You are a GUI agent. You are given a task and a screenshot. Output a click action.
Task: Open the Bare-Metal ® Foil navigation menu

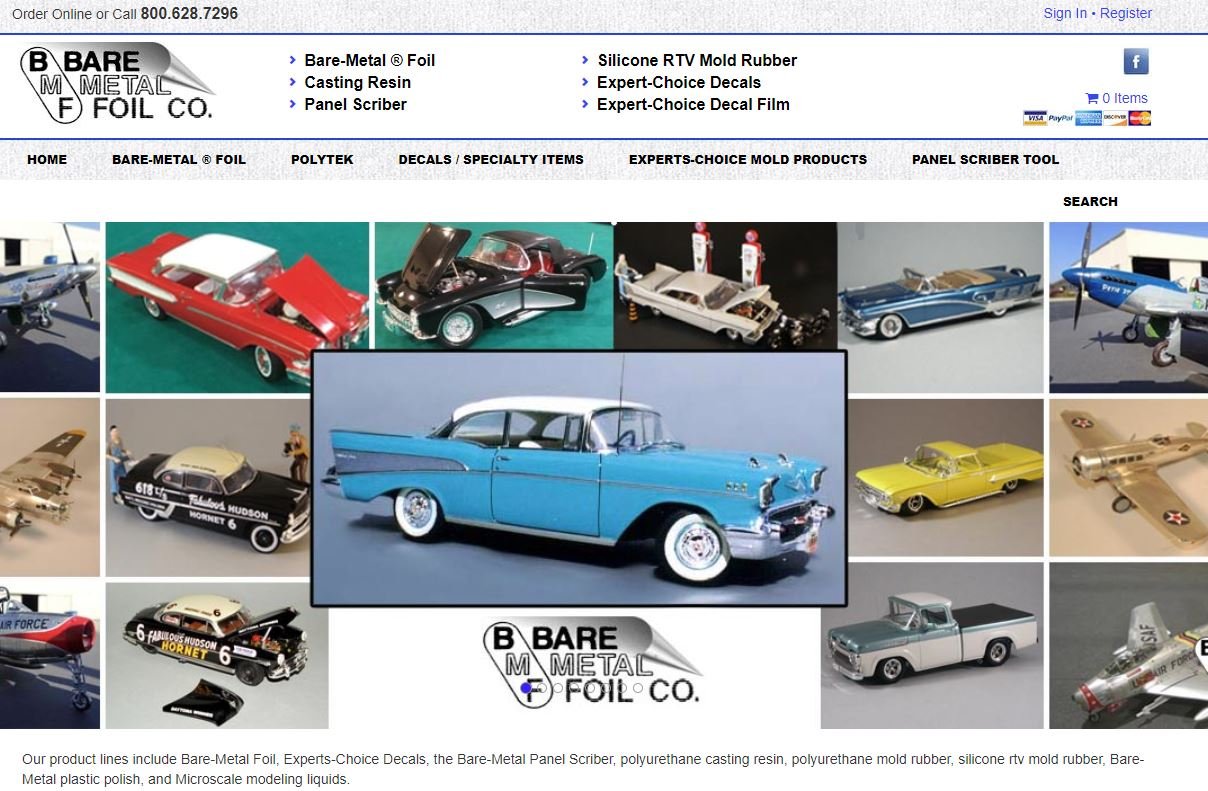[x=178, y=159]
